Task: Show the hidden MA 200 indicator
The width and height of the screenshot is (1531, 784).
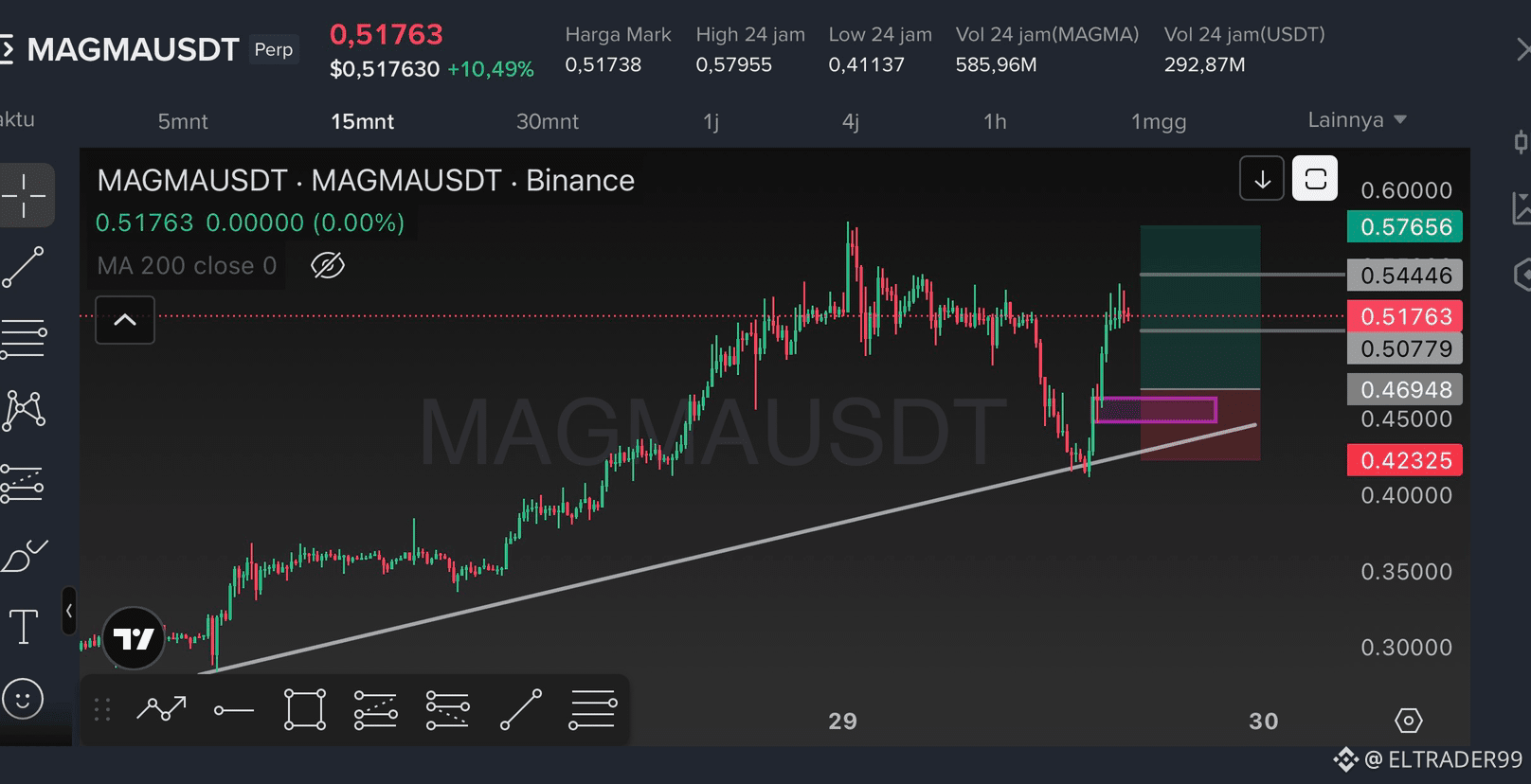Action: [328, 266]
